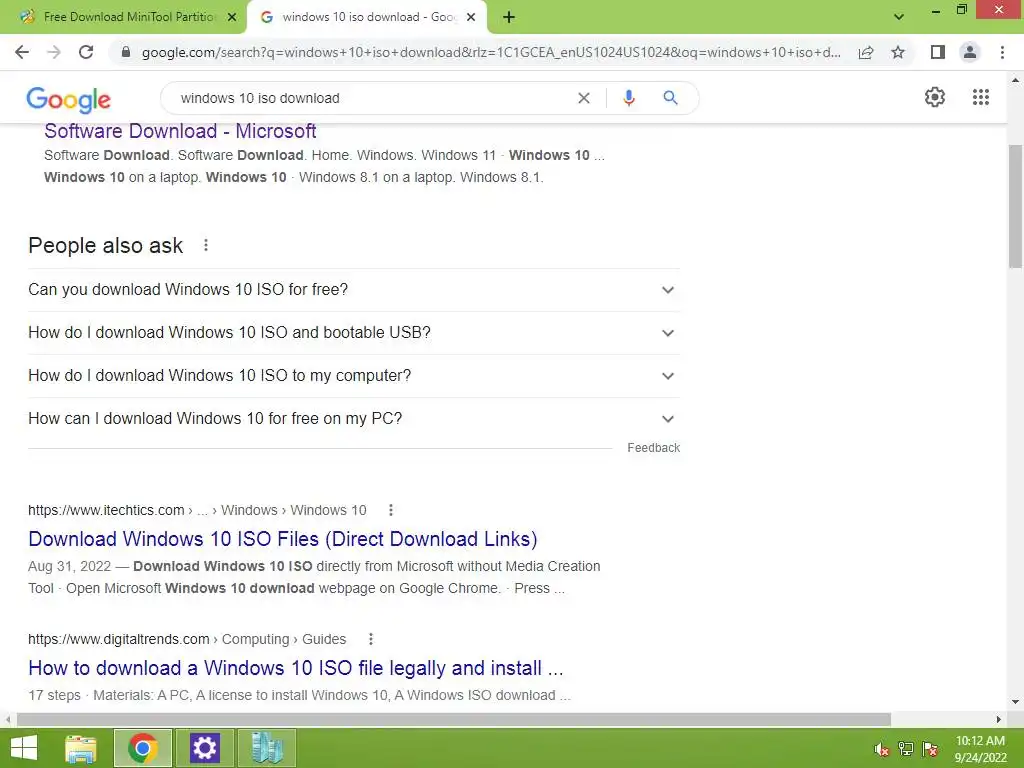Select the windows 10 iso download tab

pyautogui.click(x=366, y=17)
